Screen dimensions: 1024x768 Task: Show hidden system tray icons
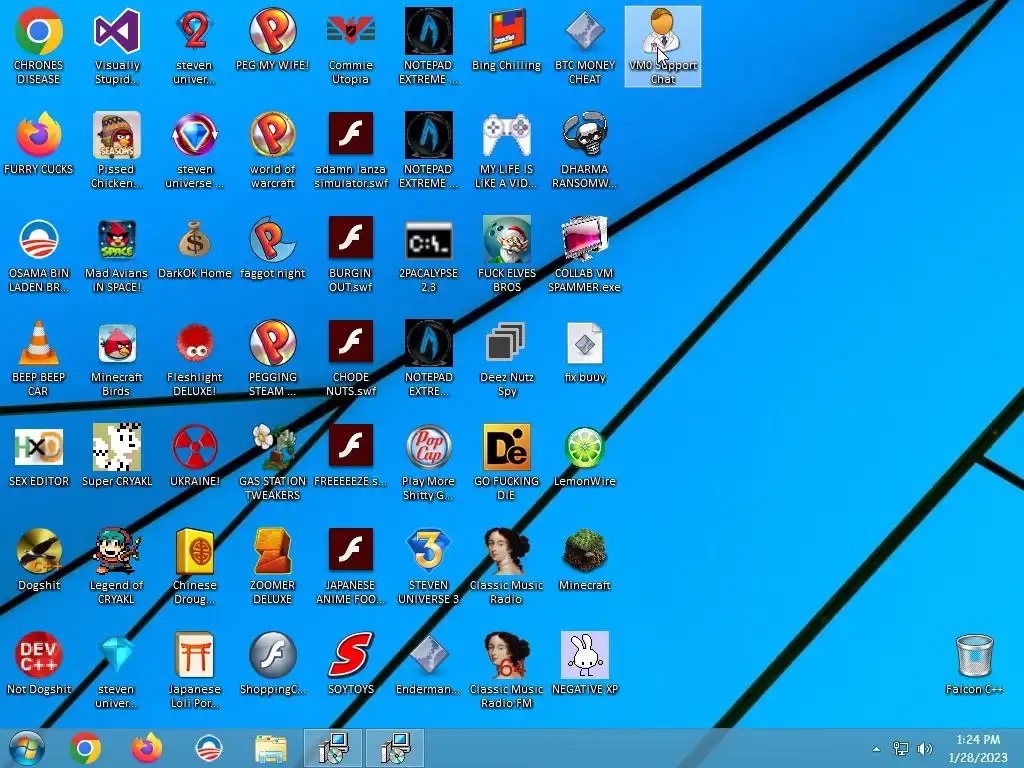coord(876,749)
